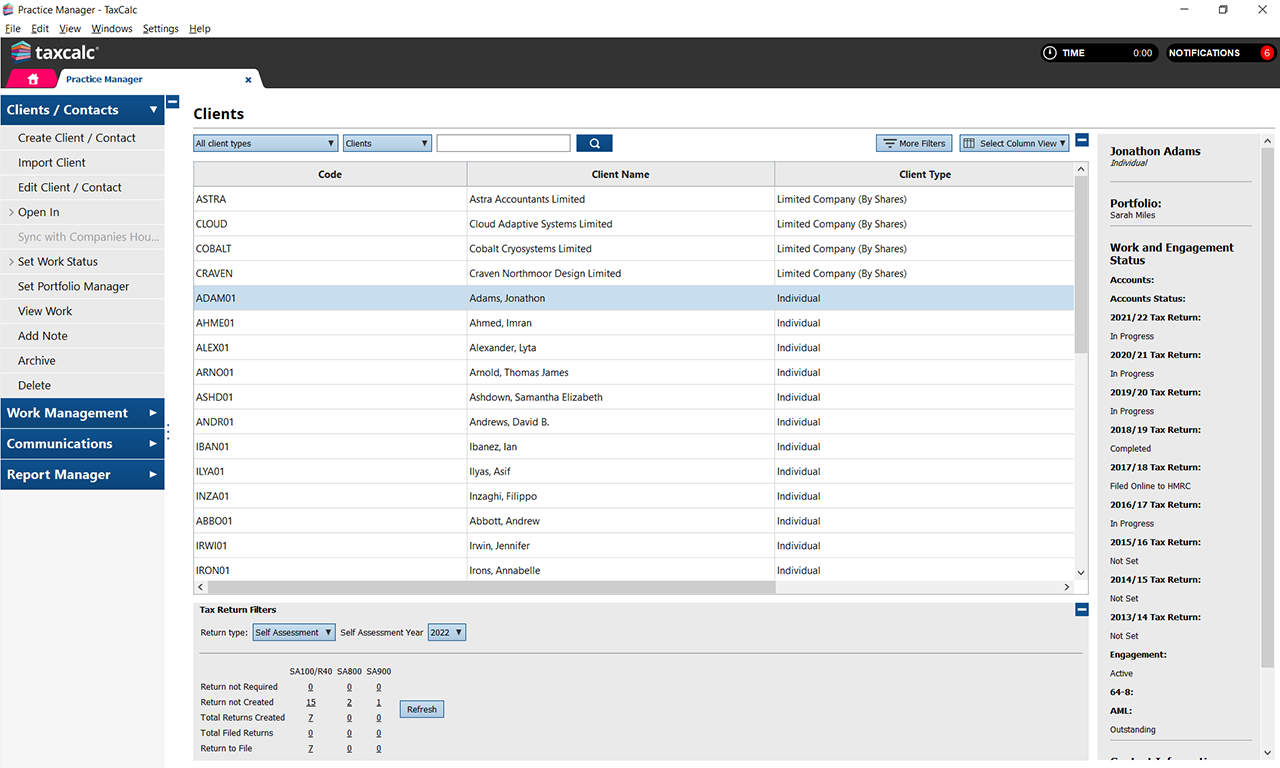Screen dimensions: 1280x768
Task: Open the Settings menu
Action: click(160, 29)
